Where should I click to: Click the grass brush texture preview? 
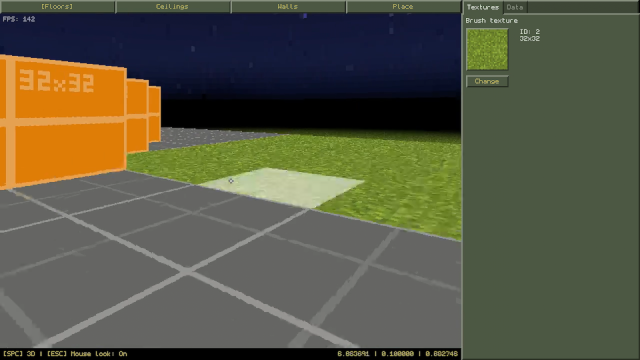487,49
